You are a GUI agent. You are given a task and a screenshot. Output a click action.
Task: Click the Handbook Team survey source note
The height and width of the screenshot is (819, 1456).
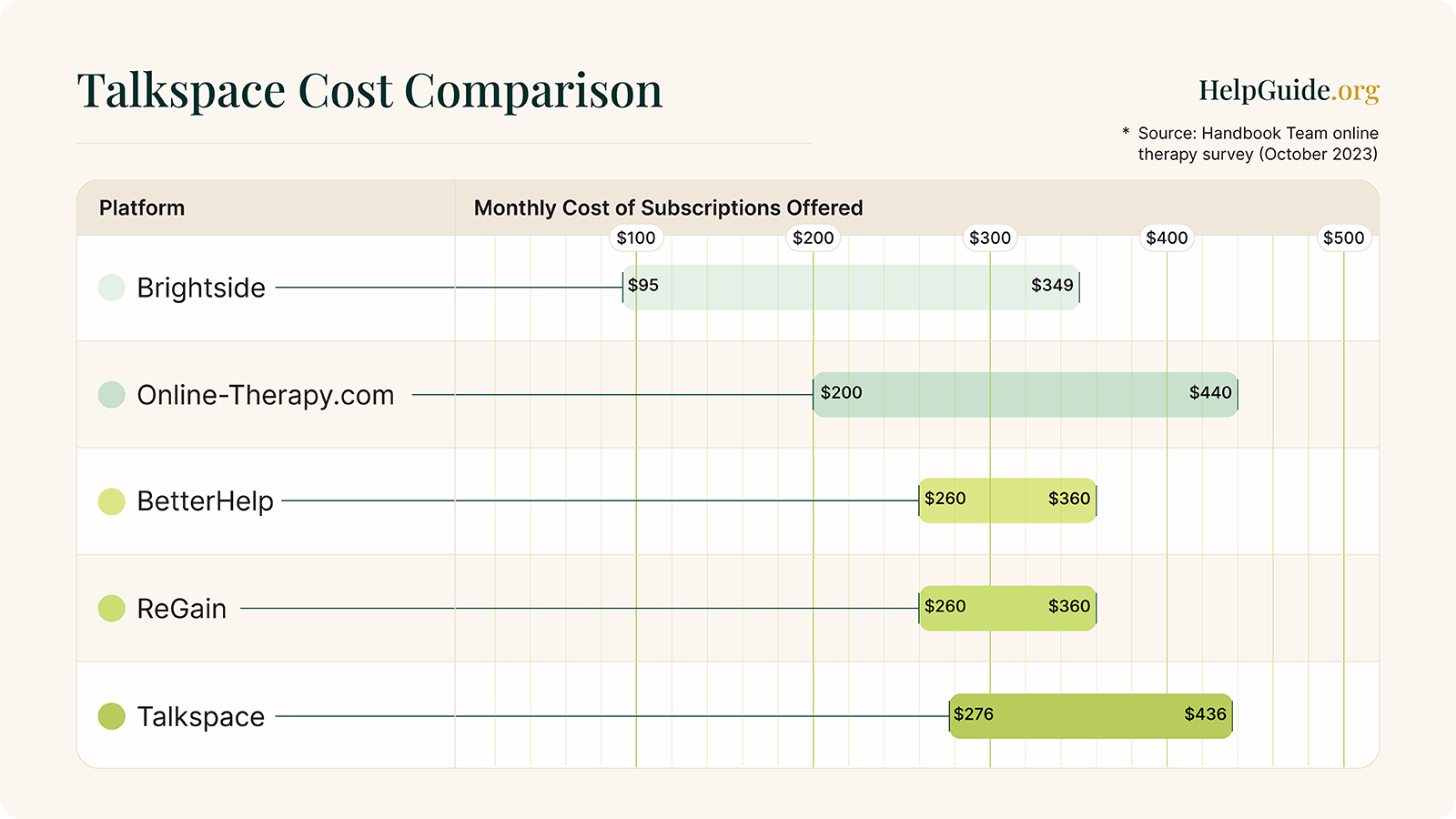tap(1257, 144)
